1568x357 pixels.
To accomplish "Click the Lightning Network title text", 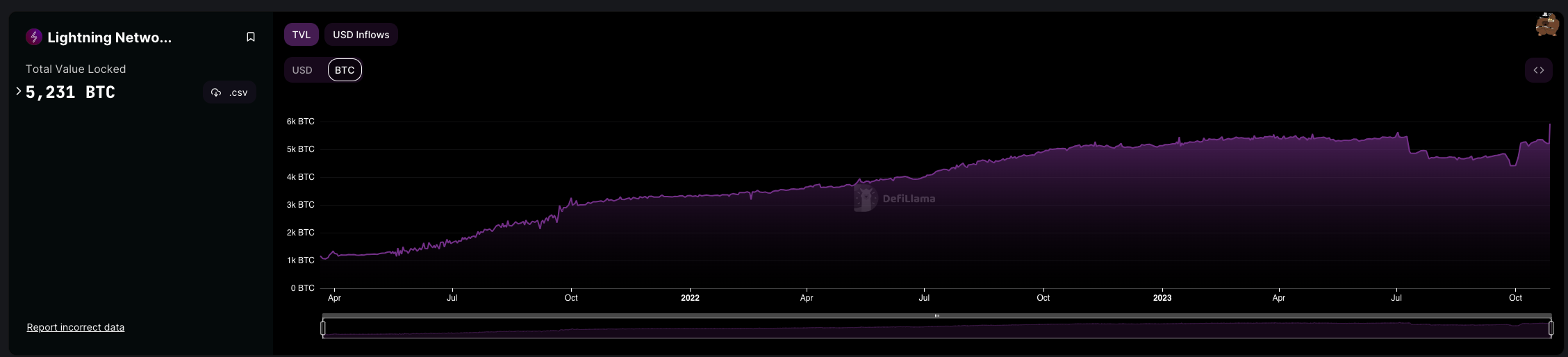I will tap(109, 38).
